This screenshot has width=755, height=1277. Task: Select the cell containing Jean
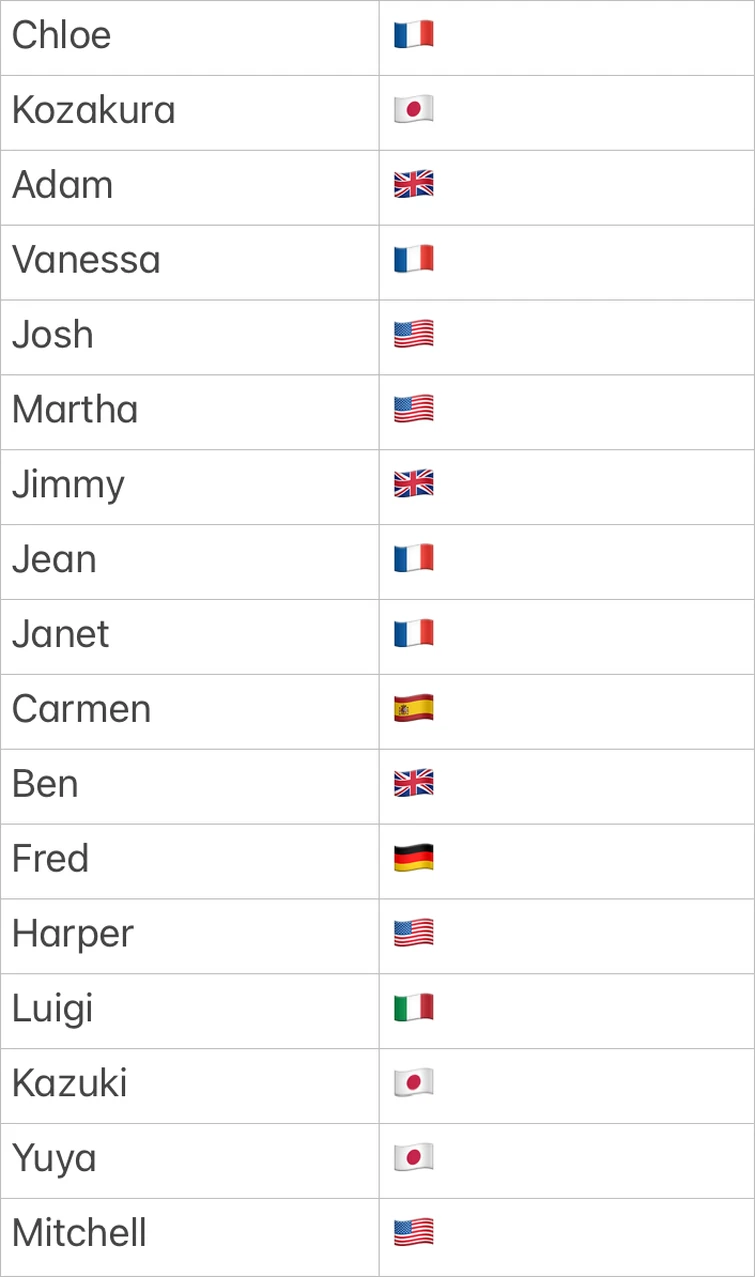pos(54,559)
